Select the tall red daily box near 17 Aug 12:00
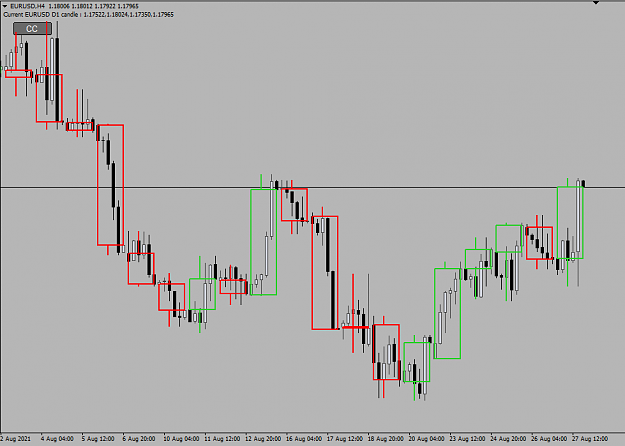The height and width of the screenshot is (446, 625). (x=325, y=273)
